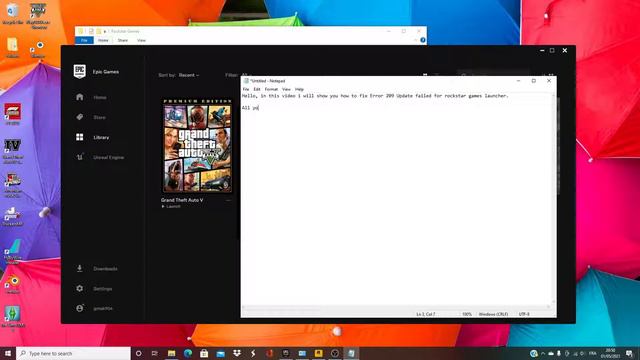Open Cortana from the taskbar
Viewport: 640px width, 360px height.
coord(139,353)
